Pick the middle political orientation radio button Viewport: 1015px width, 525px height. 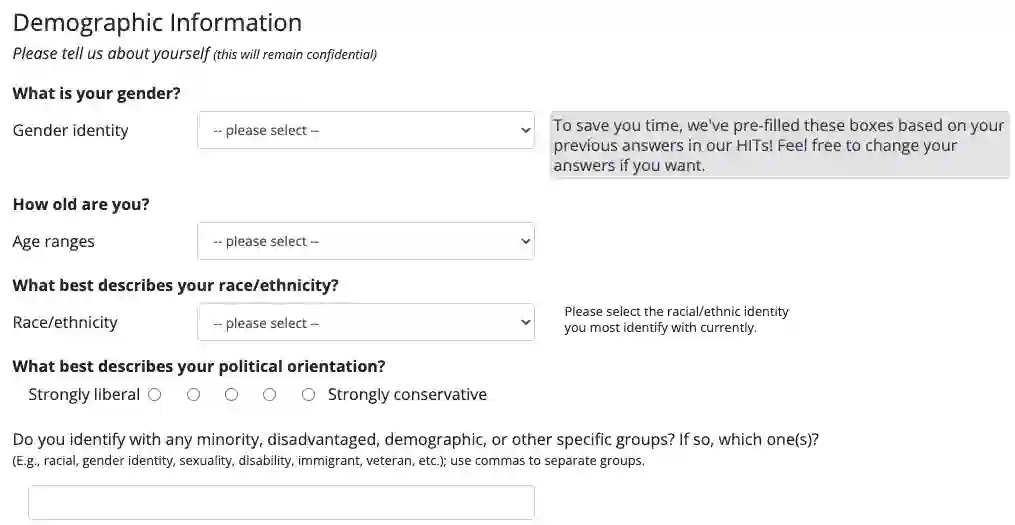[231, 395]
